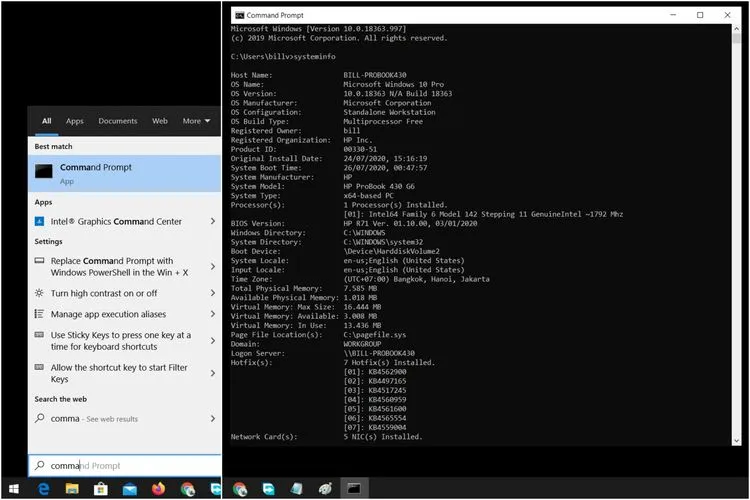The image size is (750, 500).
Task: Expand the Turn high contrast arrow
Action: point(213,293)
